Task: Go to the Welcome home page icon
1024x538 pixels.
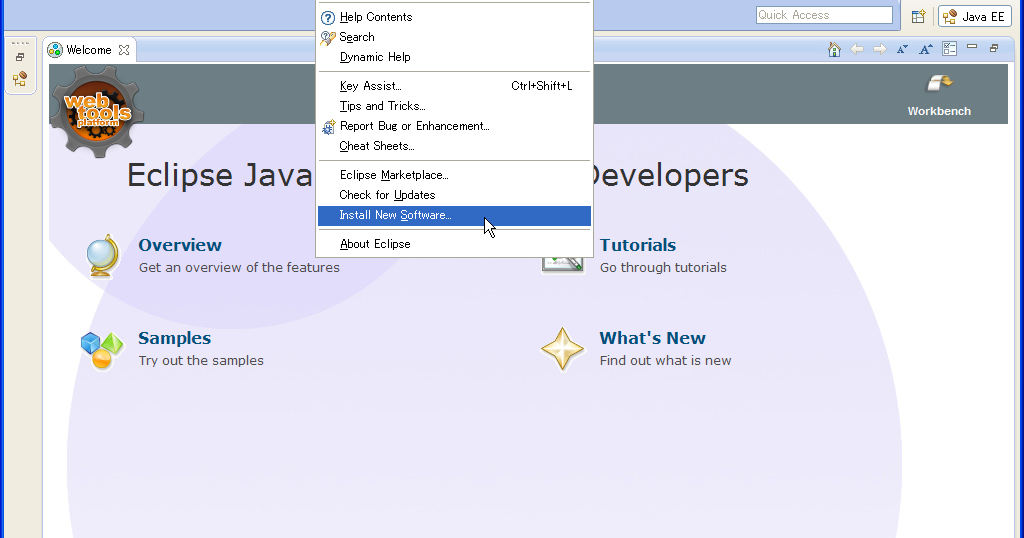Action: coord(834,50)
